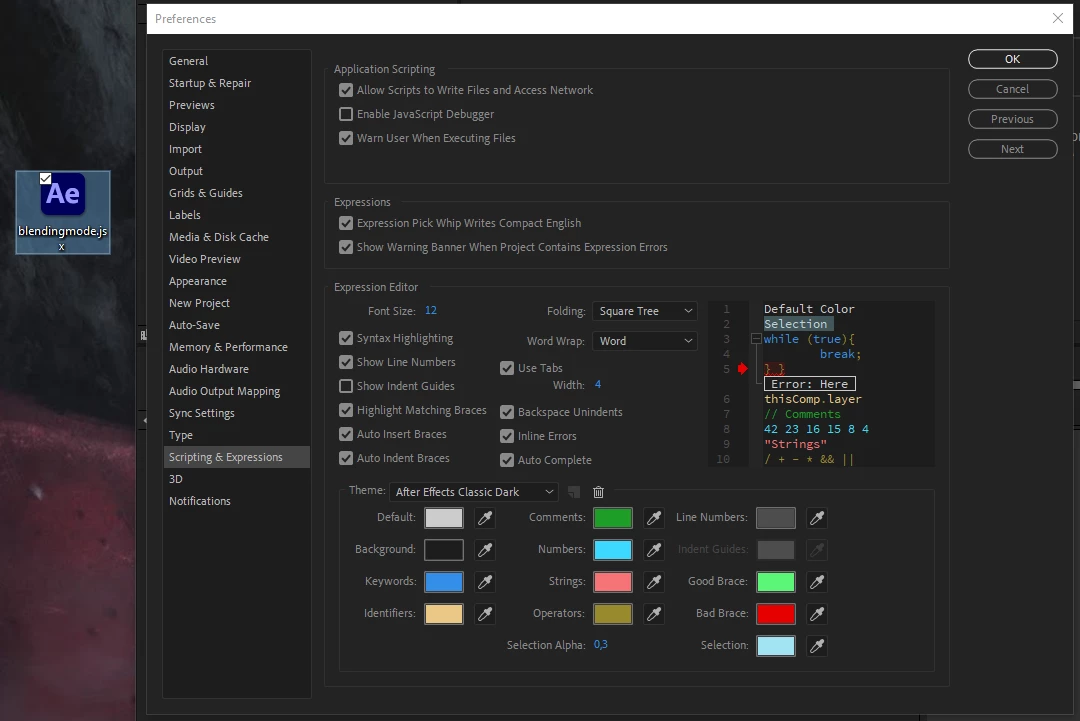Click the Font Size value 12
The height and width of the screenshot is (721, 1080).
coord(430,311)
